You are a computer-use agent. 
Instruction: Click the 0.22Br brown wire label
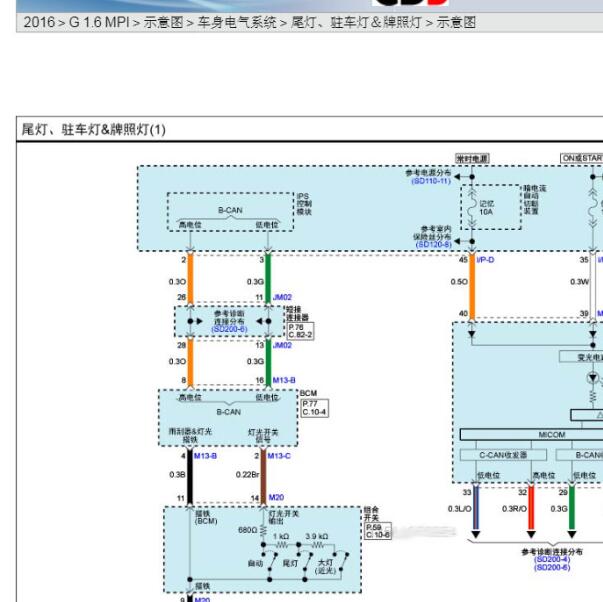click(x=247, y=475)
